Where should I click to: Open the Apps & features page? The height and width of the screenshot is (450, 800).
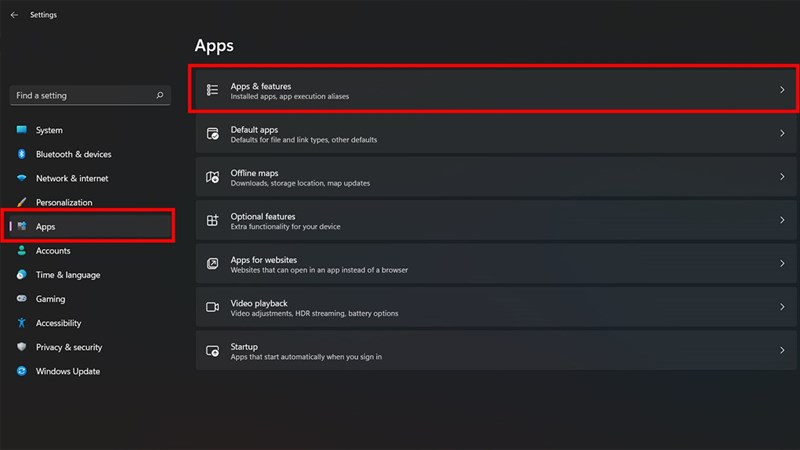(x=495, y=90)
